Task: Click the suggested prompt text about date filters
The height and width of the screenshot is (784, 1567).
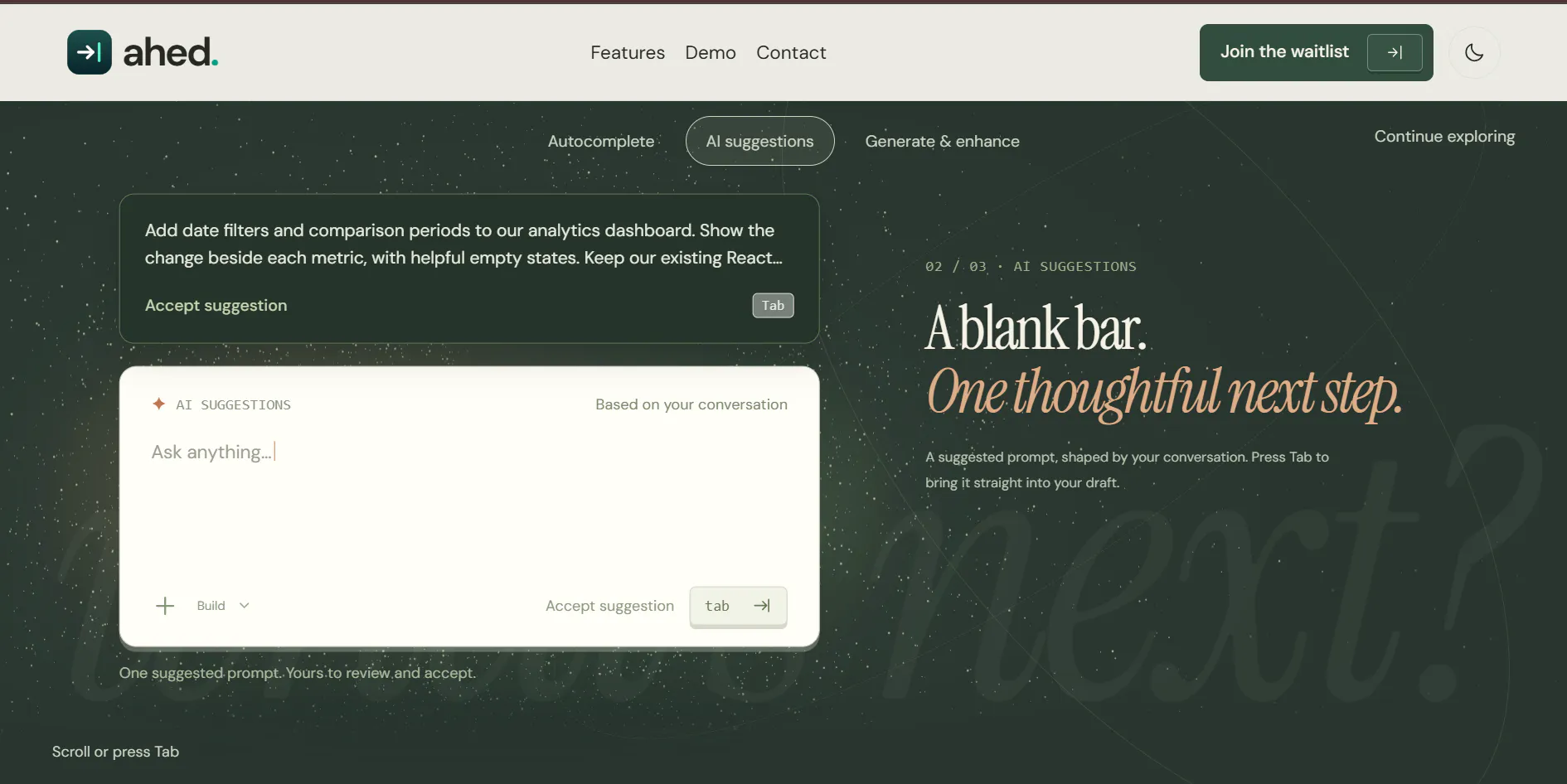Action: tap(463, 244)
